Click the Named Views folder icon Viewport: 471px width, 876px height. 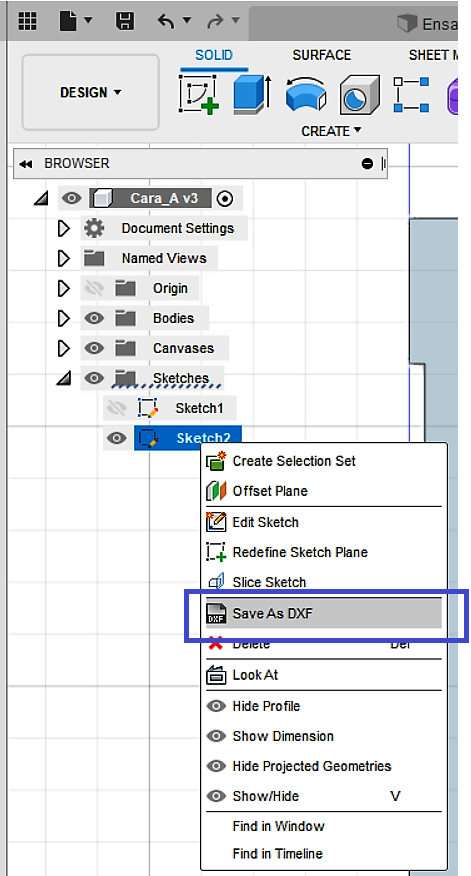coord(94,258)
